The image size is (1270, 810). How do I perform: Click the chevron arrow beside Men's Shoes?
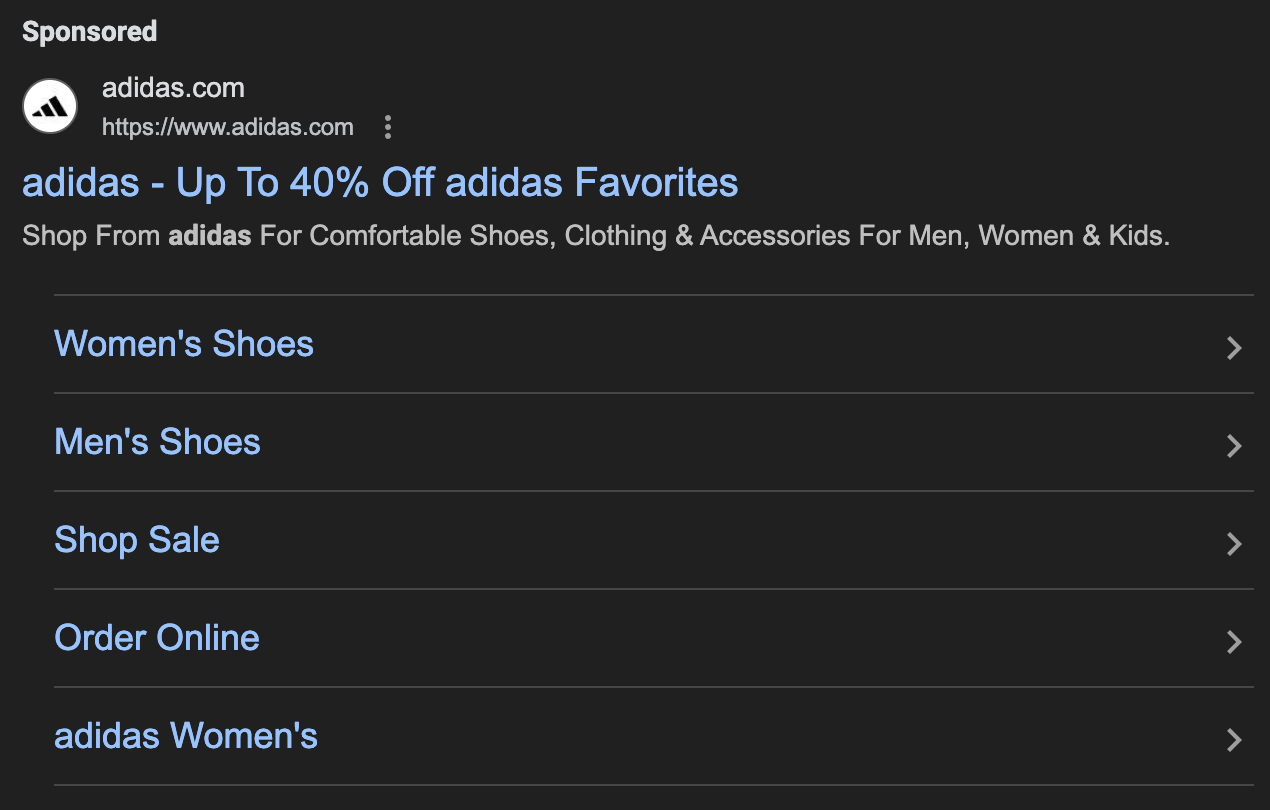[x=1234, y=445]
